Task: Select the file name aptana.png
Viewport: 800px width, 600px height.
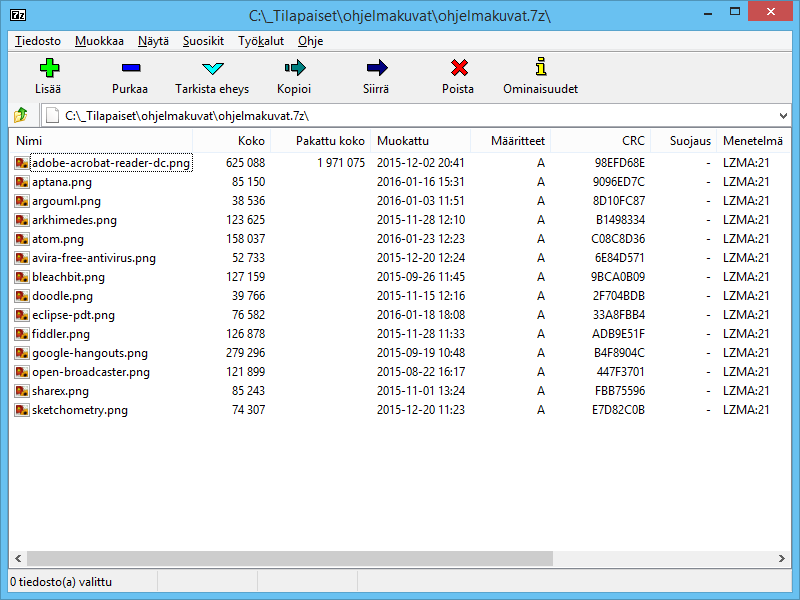Action: click(62, 182)
